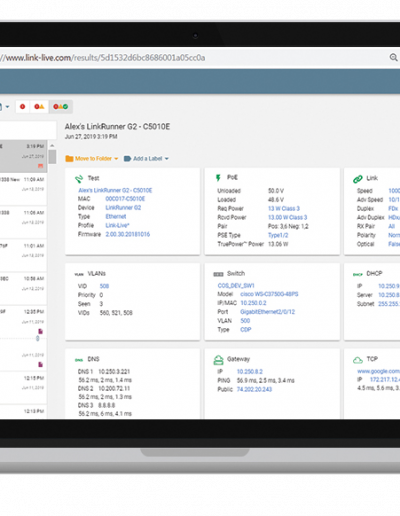Click MAC value 00C017-C5010E
Viewport: 400px width, 516px height.
125,199
